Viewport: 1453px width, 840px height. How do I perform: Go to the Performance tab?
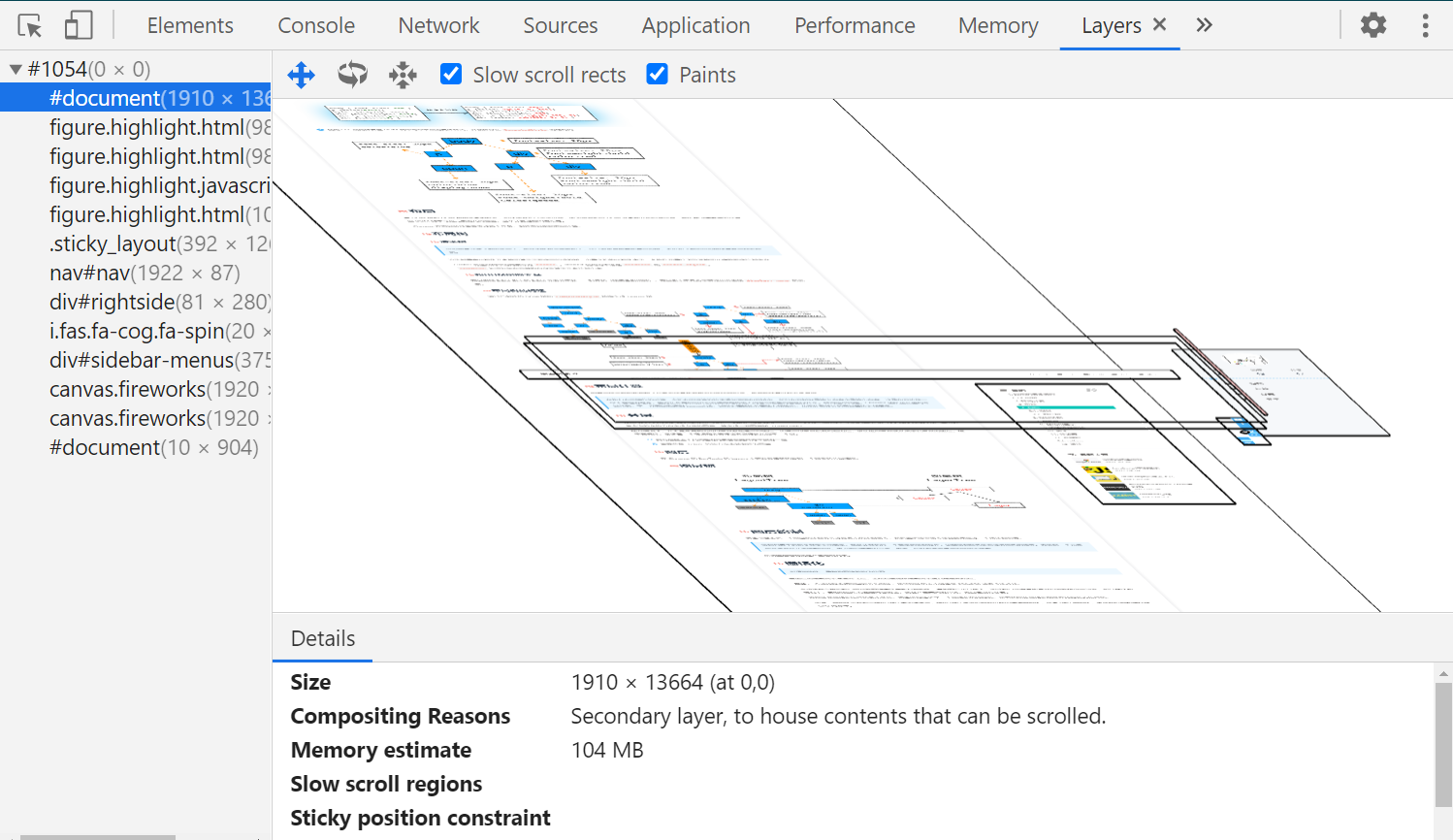click(x=855, y=25)
